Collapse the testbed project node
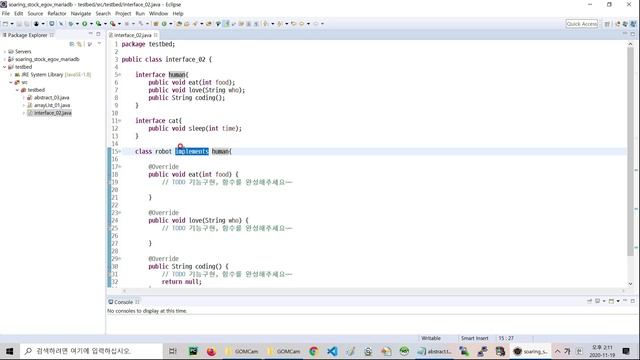The image size is (640, 360). pyautogui.click(x=4, y=67)
